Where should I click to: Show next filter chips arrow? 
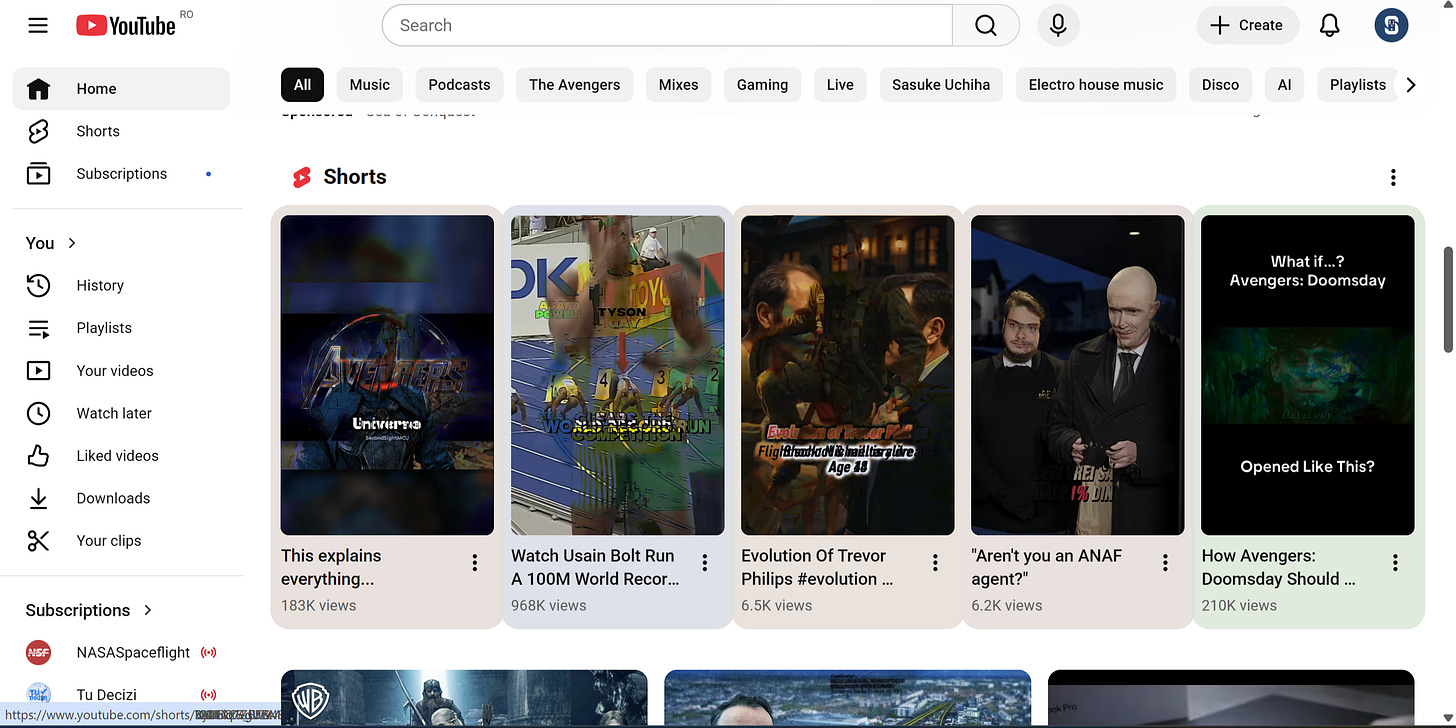(x=1411, y=85)
